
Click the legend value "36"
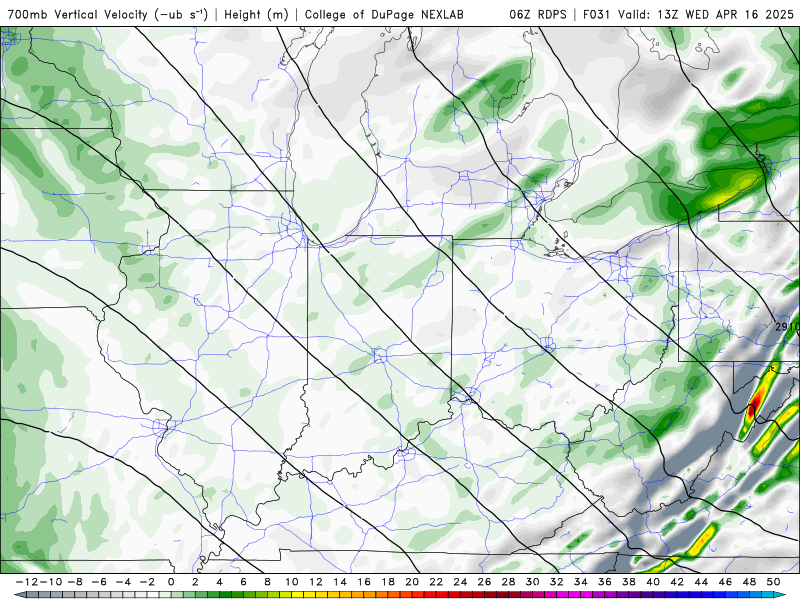[x=605, y=582]
